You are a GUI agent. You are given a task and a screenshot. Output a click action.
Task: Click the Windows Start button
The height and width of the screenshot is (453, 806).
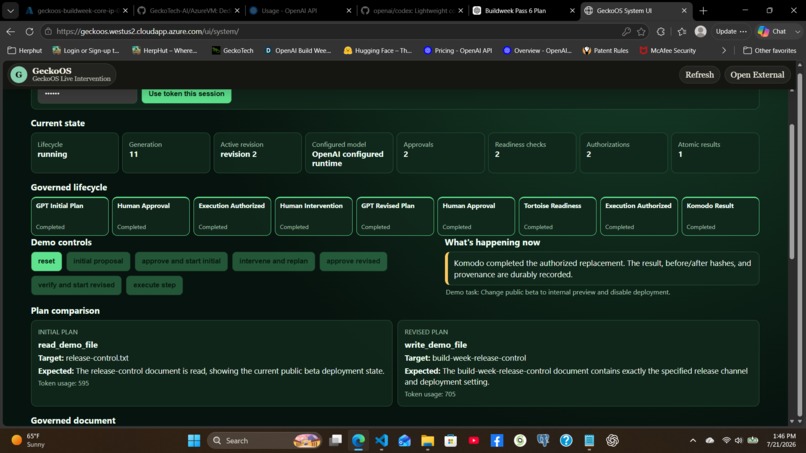(194, 441)
